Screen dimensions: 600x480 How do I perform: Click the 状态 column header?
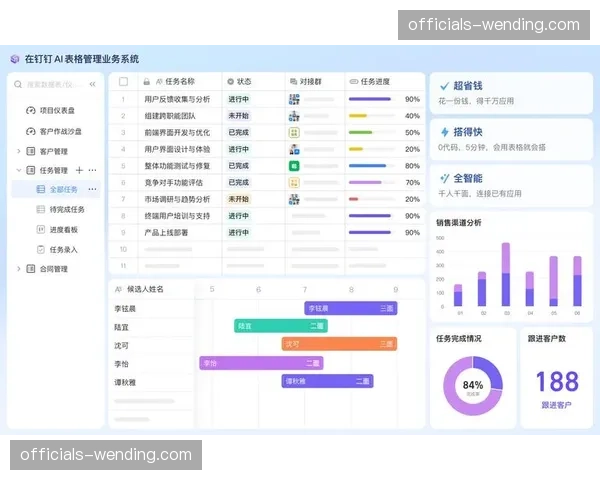pos(253,82)
